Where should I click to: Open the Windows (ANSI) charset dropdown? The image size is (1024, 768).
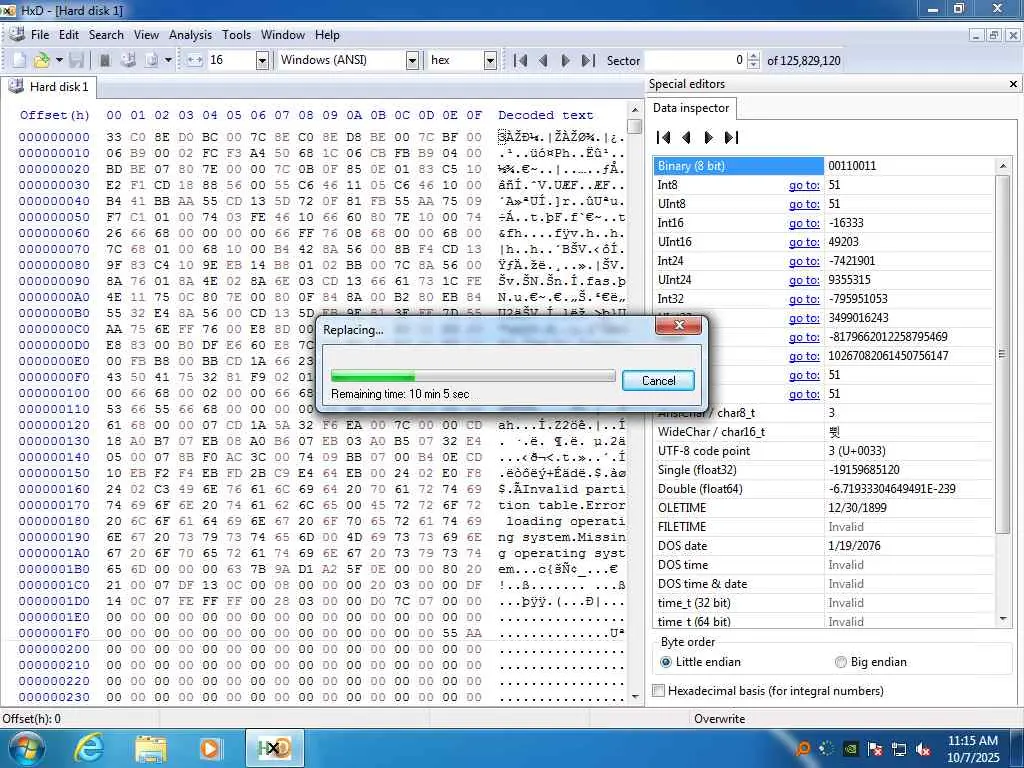[412, 61]
